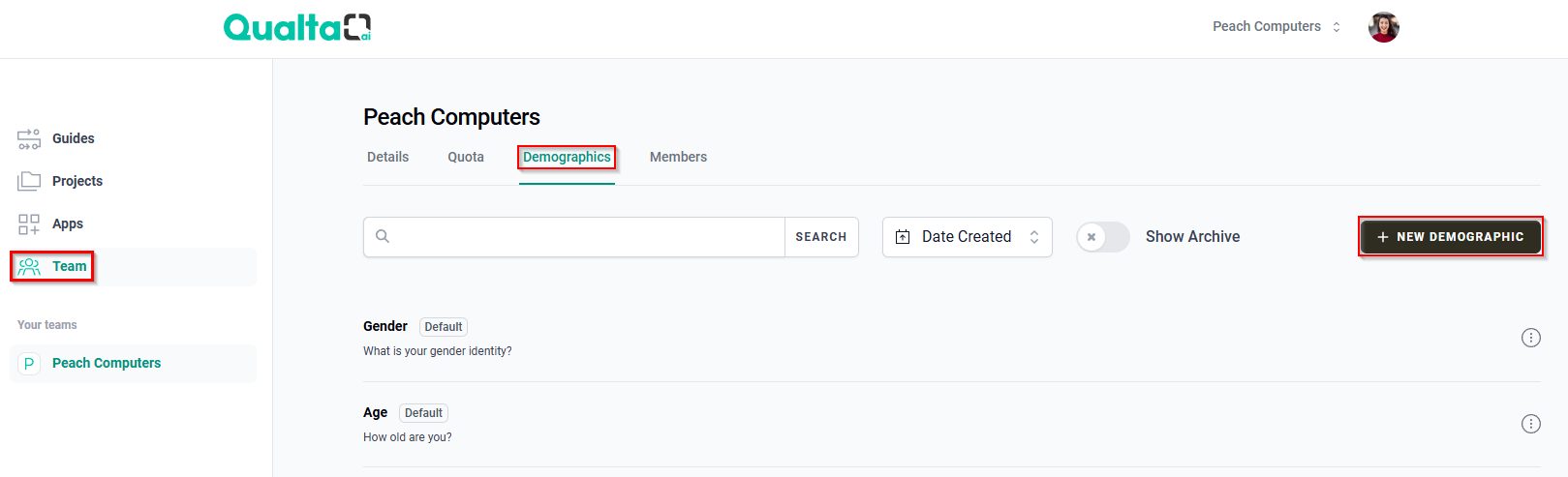The height and width of the screenshot is (477, 1568).
Task: Click the Show Archive label
Action: pos(1192,237)
